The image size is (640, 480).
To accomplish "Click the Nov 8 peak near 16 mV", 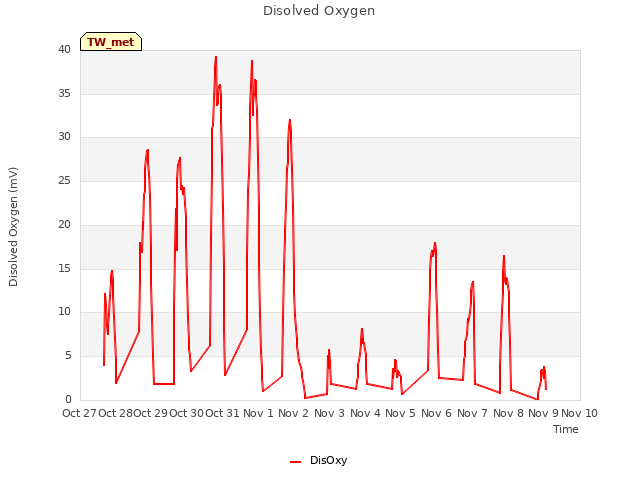I will pyautogui.click(x=504, y=256).
